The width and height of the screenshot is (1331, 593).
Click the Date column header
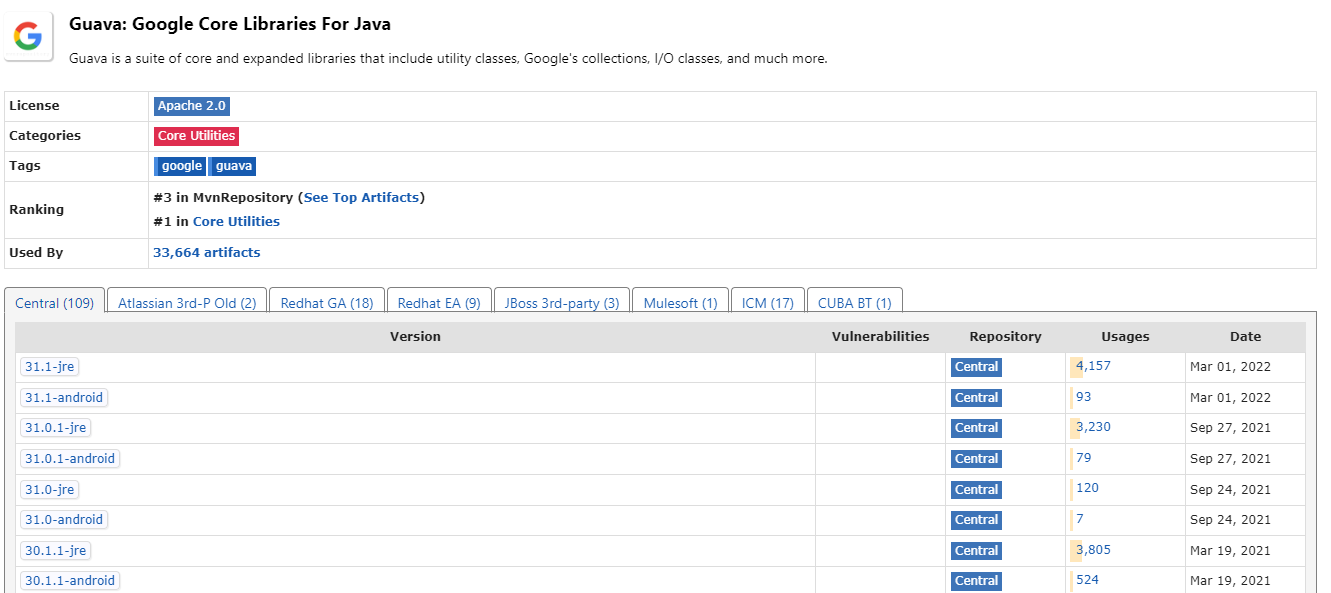[x=1245, y=337]
